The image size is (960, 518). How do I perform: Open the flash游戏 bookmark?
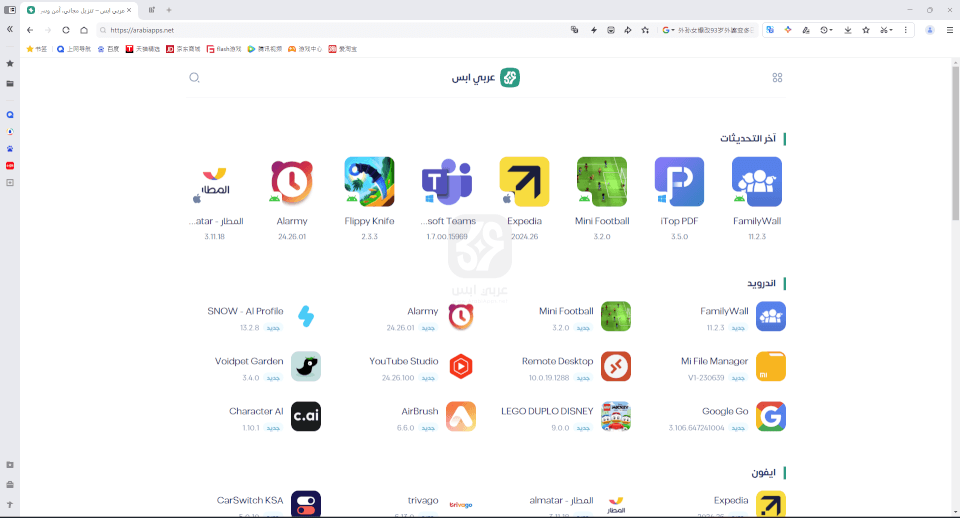click(x=223, y=49)
